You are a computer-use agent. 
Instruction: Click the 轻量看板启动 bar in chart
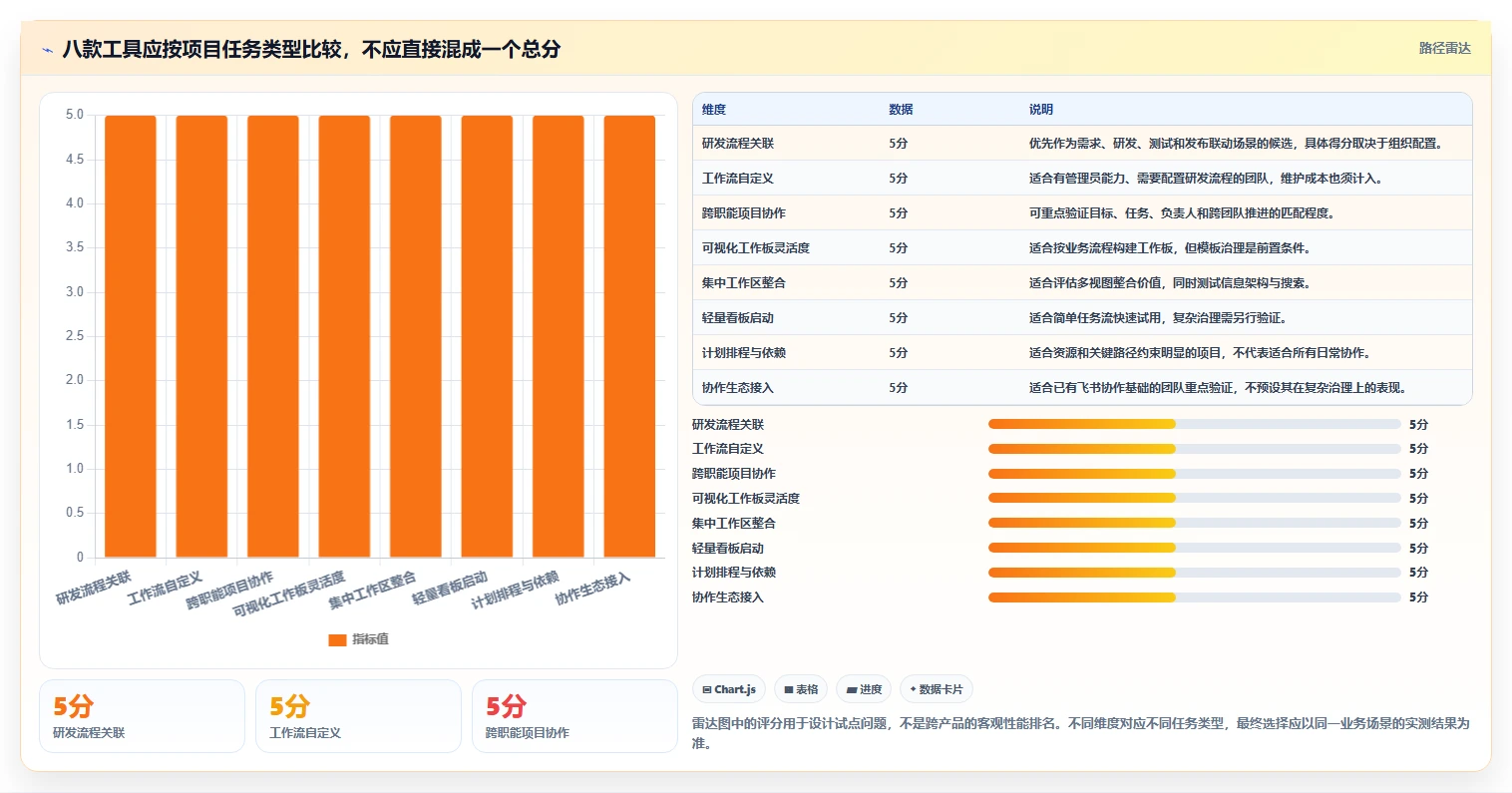[487, 336]
